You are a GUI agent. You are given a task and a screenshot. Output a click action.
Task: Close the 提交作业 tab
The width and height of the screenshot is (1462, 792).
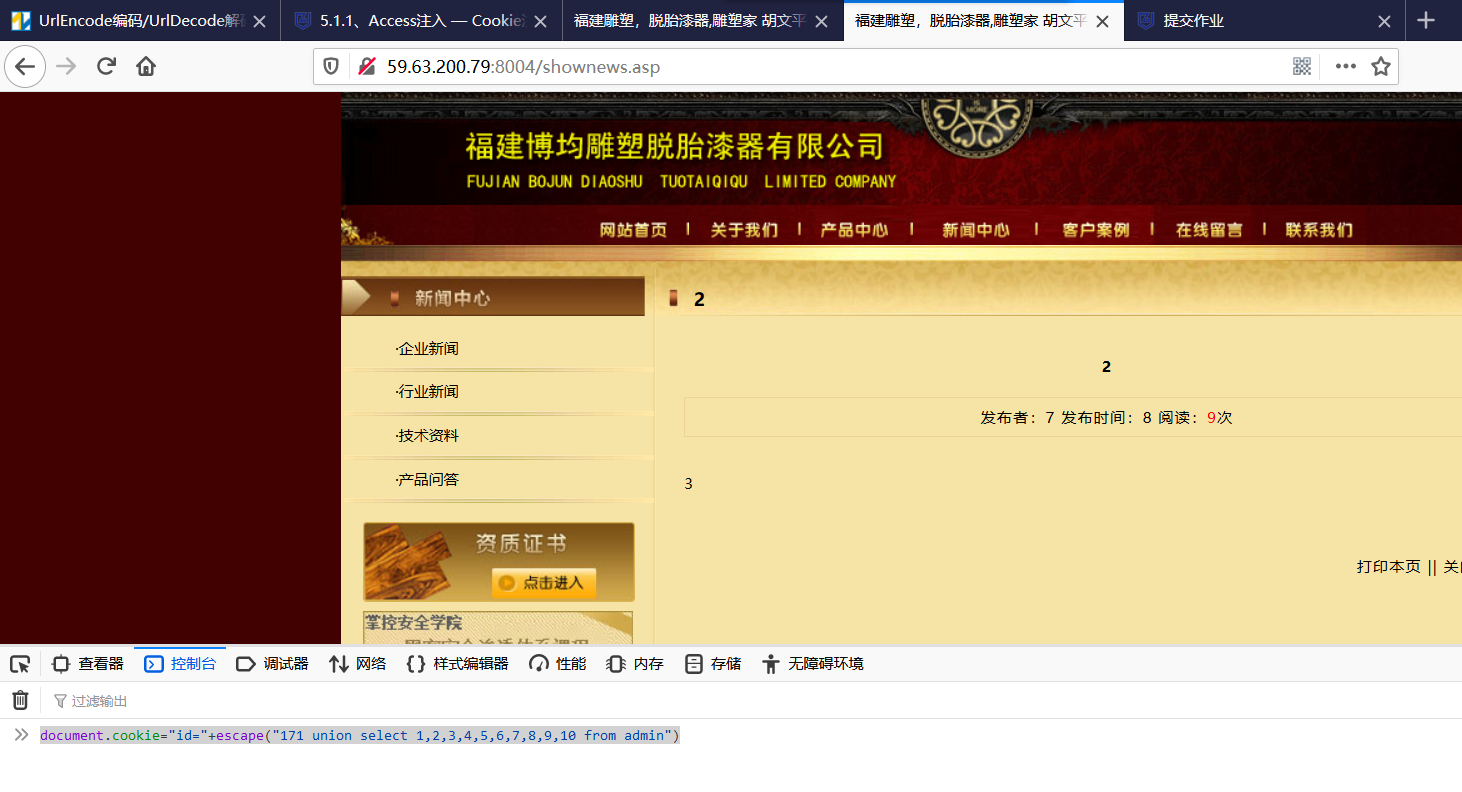(1384, 21)
